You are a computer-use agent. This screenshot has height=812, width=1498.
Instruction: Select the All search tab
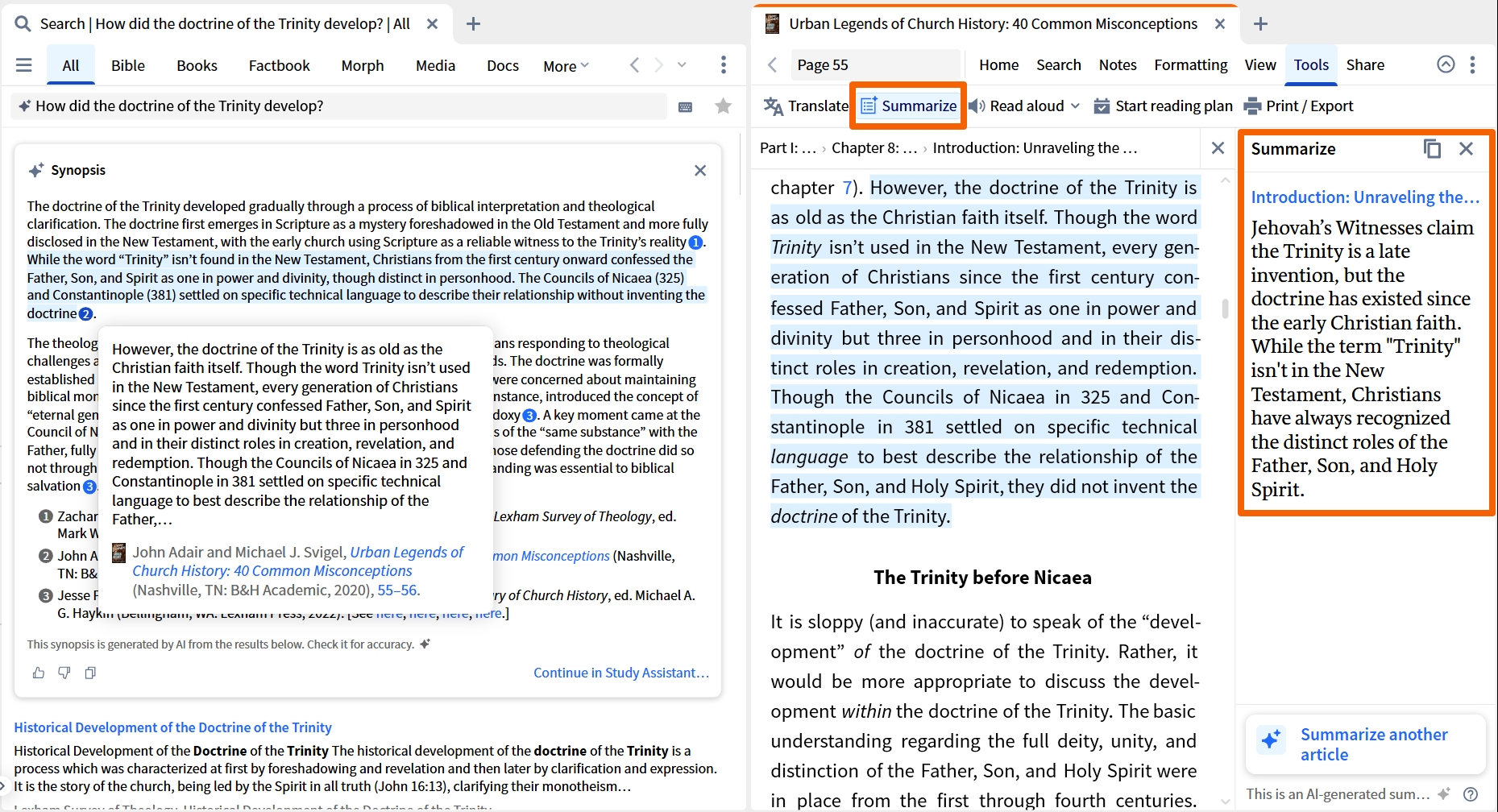click(x=71, y=65)
